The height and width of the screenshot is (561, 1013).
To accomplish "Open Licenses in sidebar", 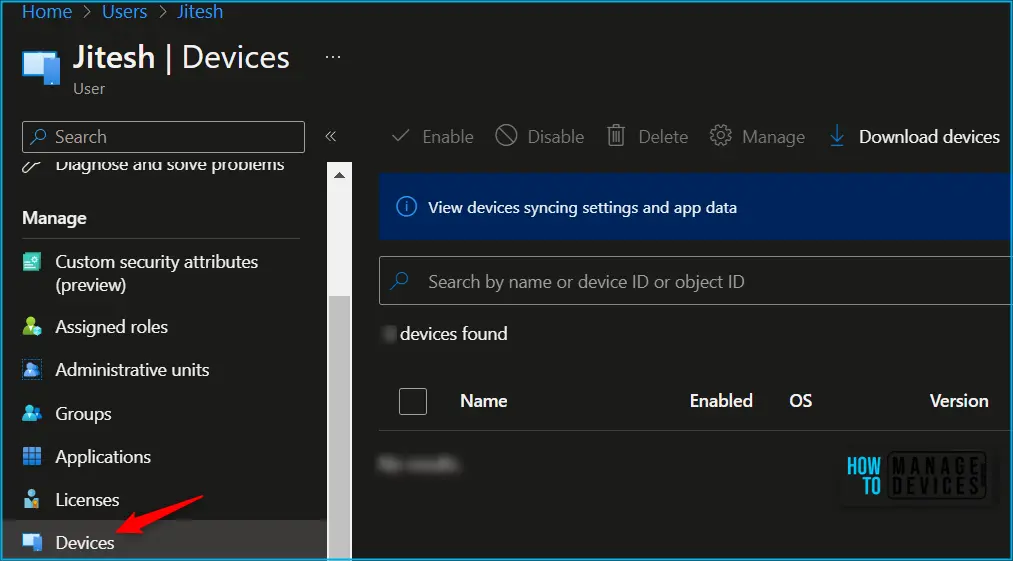I will (87, 500).
